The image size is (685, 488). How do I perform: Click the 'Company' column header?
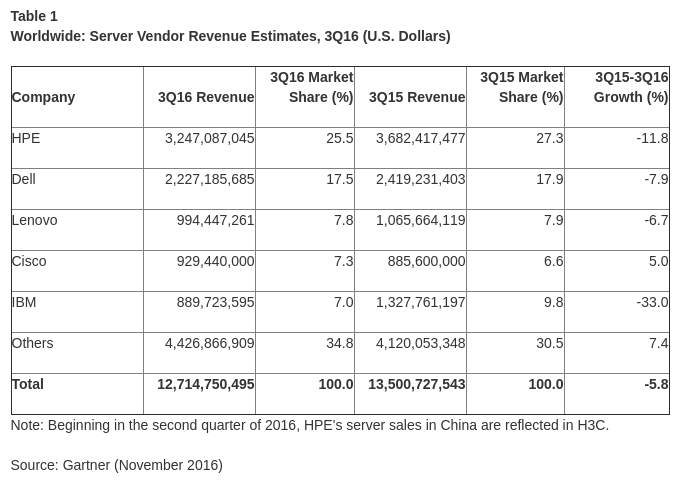pos(44,97)
